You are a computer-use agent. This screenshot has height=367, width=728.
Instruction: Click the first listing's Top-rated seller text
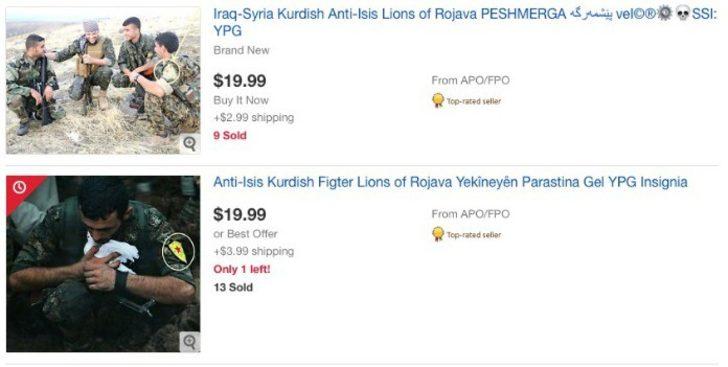click(x=474, y=101)
